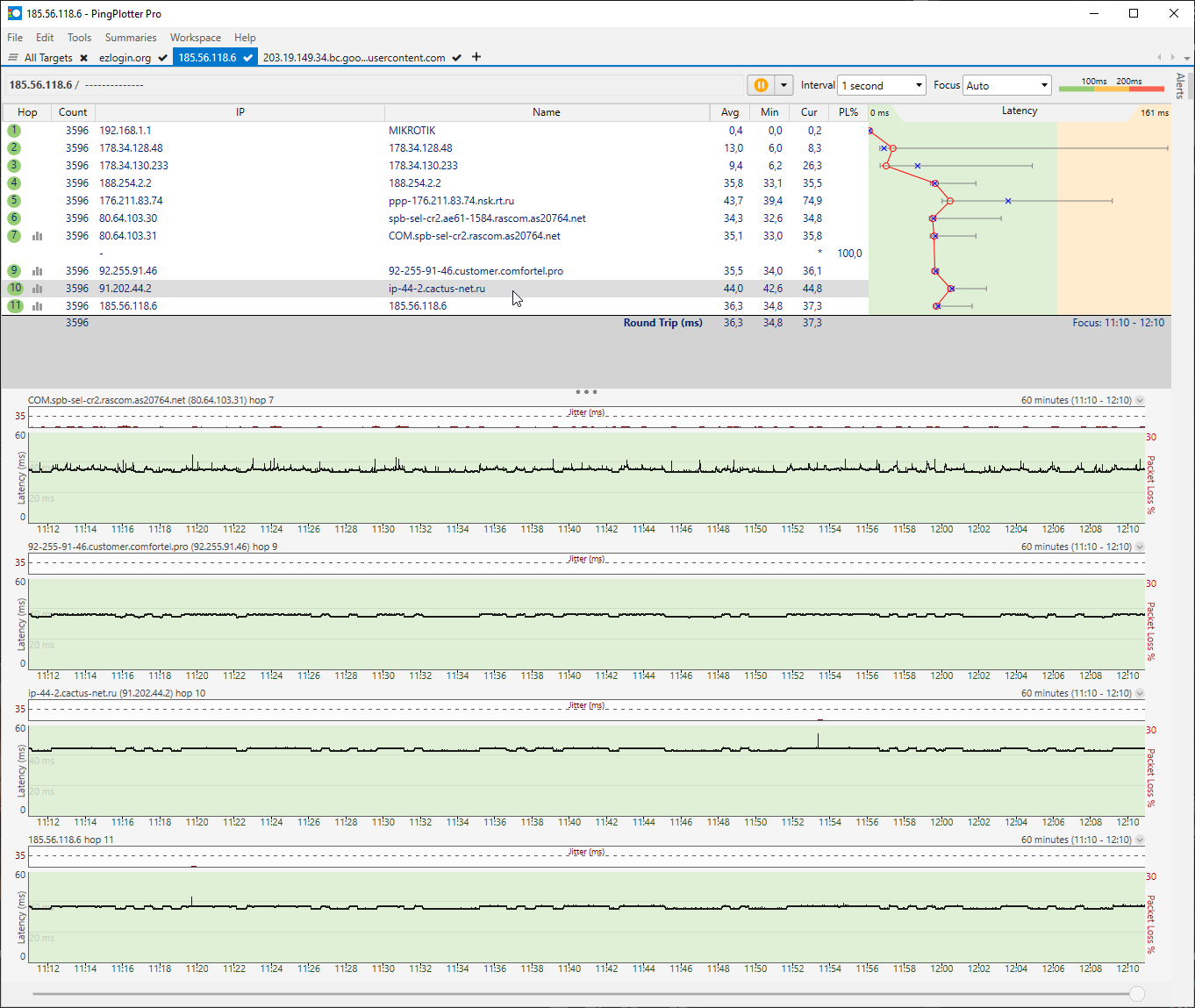Sort by the Hop column header

click(27, 112)
